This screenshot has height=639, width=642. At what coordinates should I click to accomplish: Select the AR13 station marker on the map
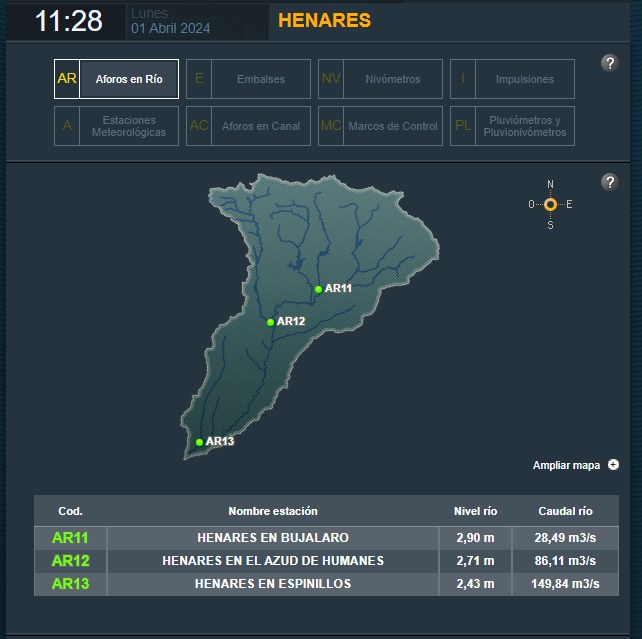pyautogui.click(x=199, y=442)
